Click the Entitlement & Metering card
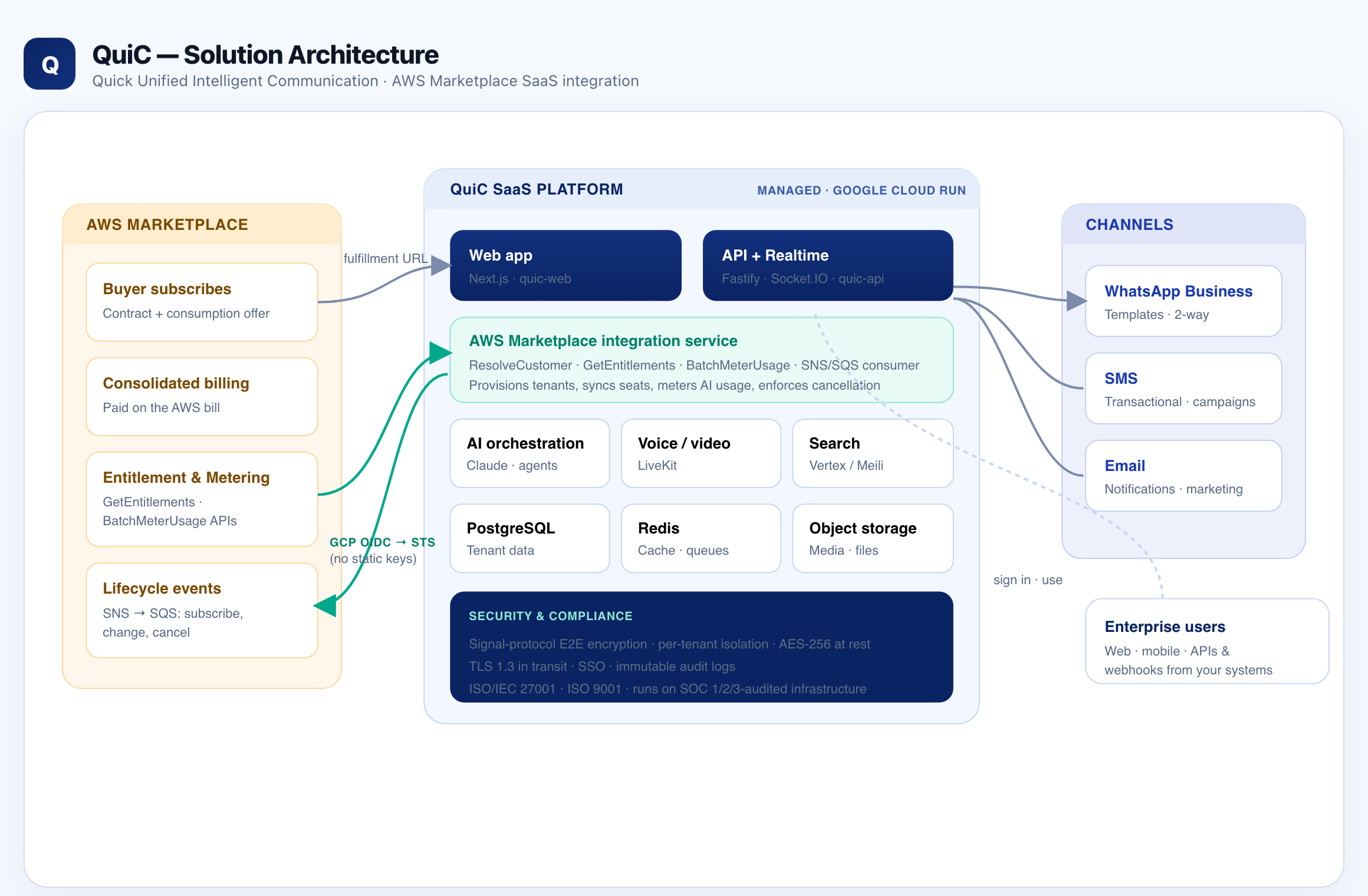 tap(202, 499)
